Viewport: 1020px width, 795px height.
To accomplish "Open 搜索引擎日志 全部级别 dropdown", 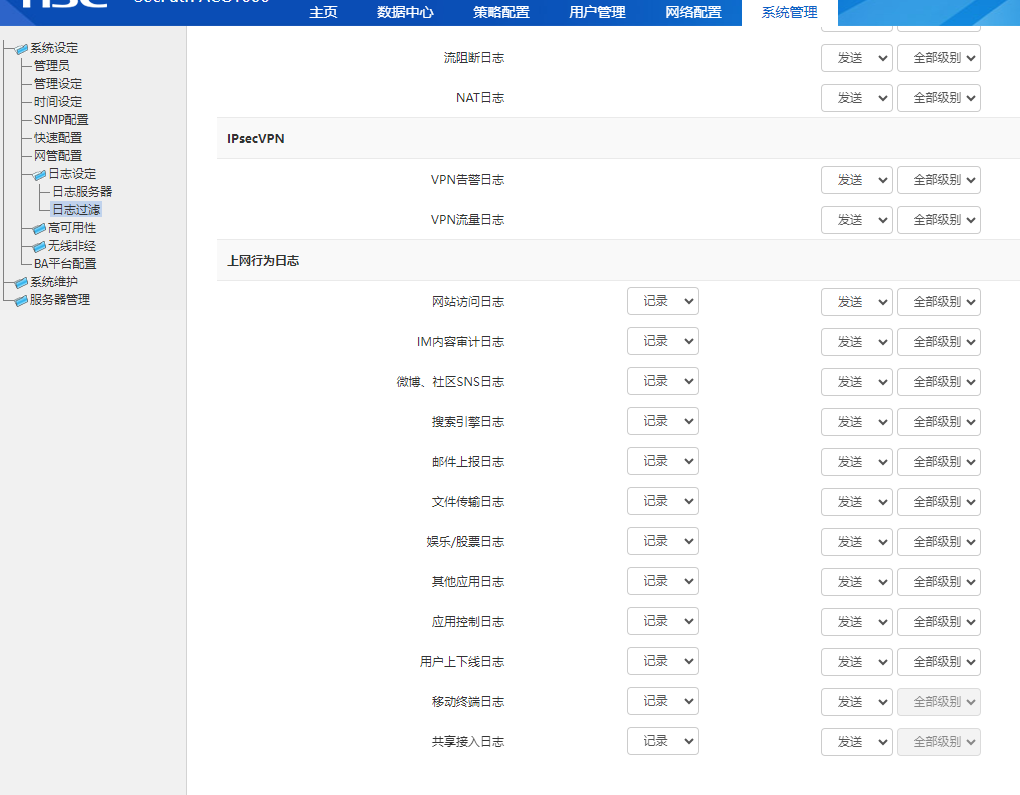I will point(939,422).
